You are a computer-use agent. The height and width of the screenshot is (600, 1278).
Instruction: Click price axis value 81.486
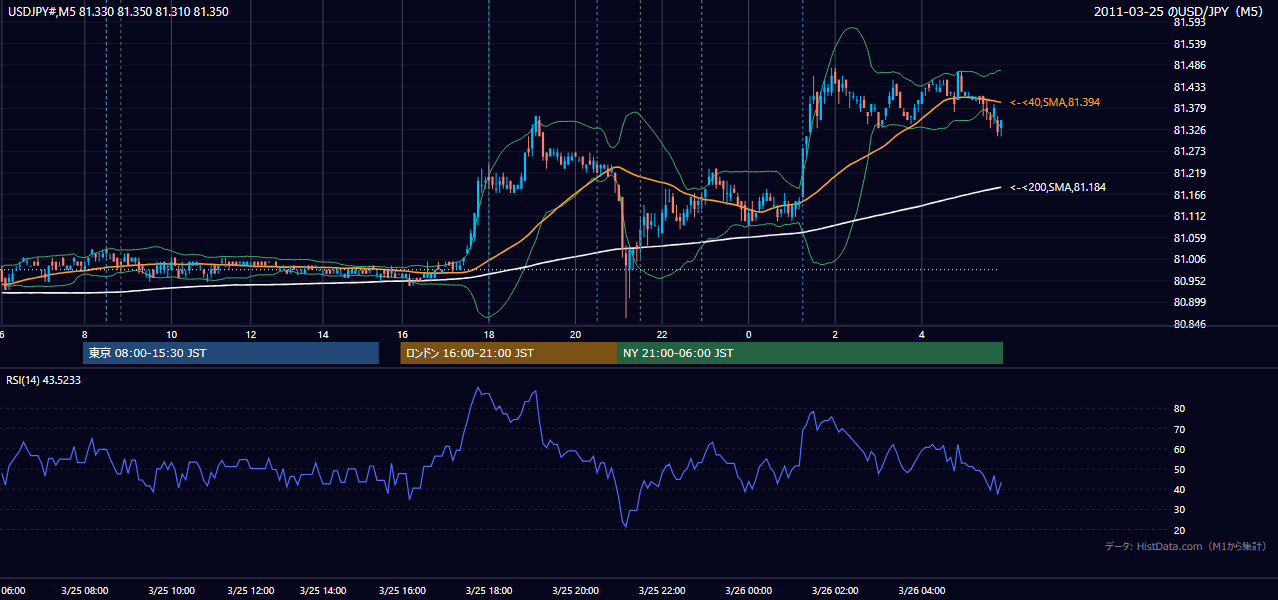[x=1189, y=65]
